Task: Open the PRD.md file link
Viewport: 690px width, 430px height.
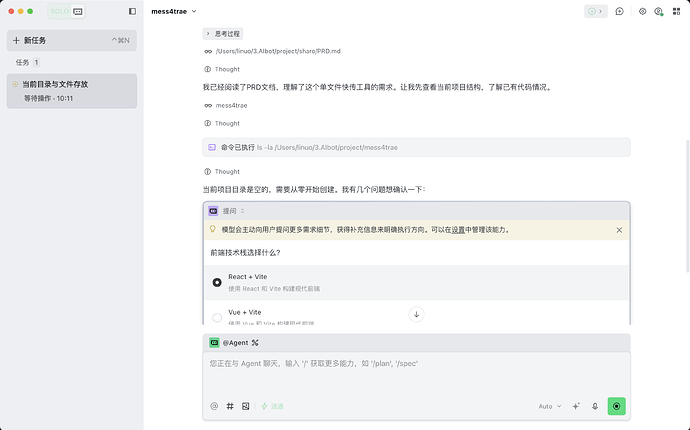Action: pyautogui.click(x=278, y=51)
